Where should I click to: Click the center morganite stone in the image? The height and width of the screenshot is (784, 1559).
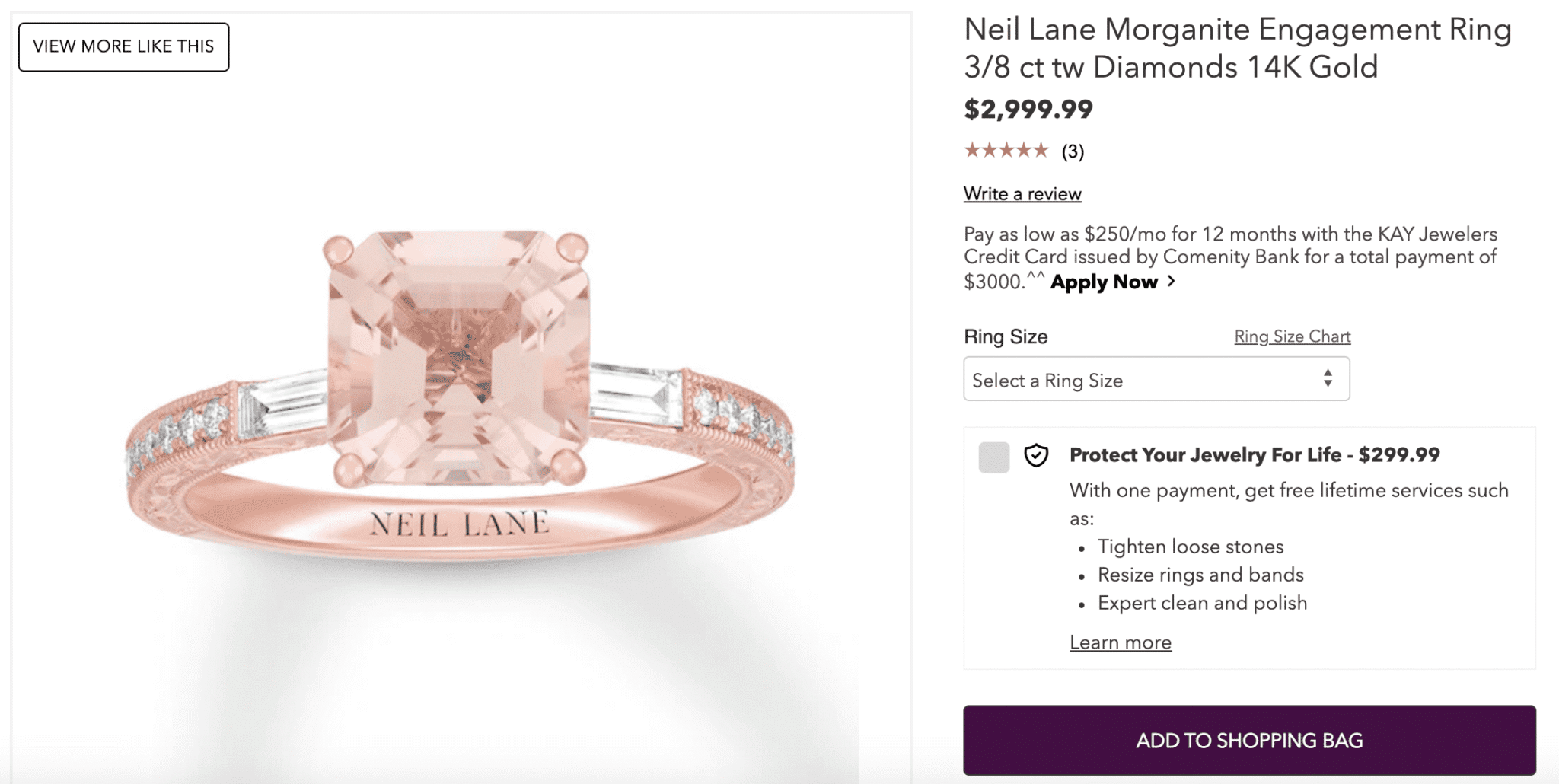click(459, 358)
